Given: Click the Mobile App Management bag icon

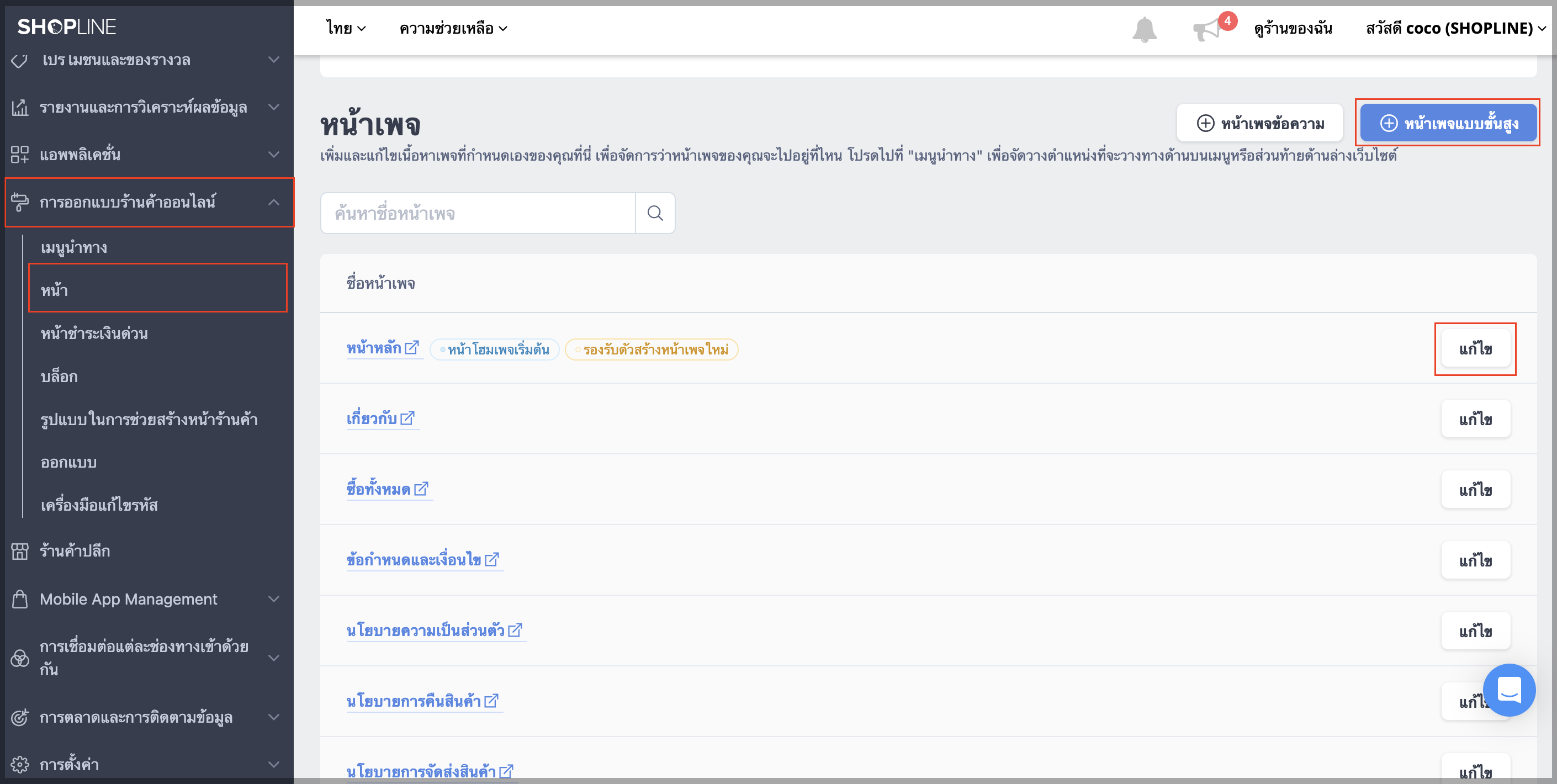Looking at the screenshot, I should click(x=20, y=599).
